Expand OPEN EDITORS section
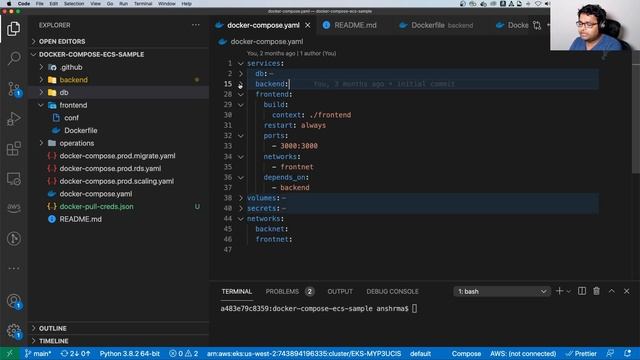This screenshot has height=360, width=640. [x=62, y=42]
